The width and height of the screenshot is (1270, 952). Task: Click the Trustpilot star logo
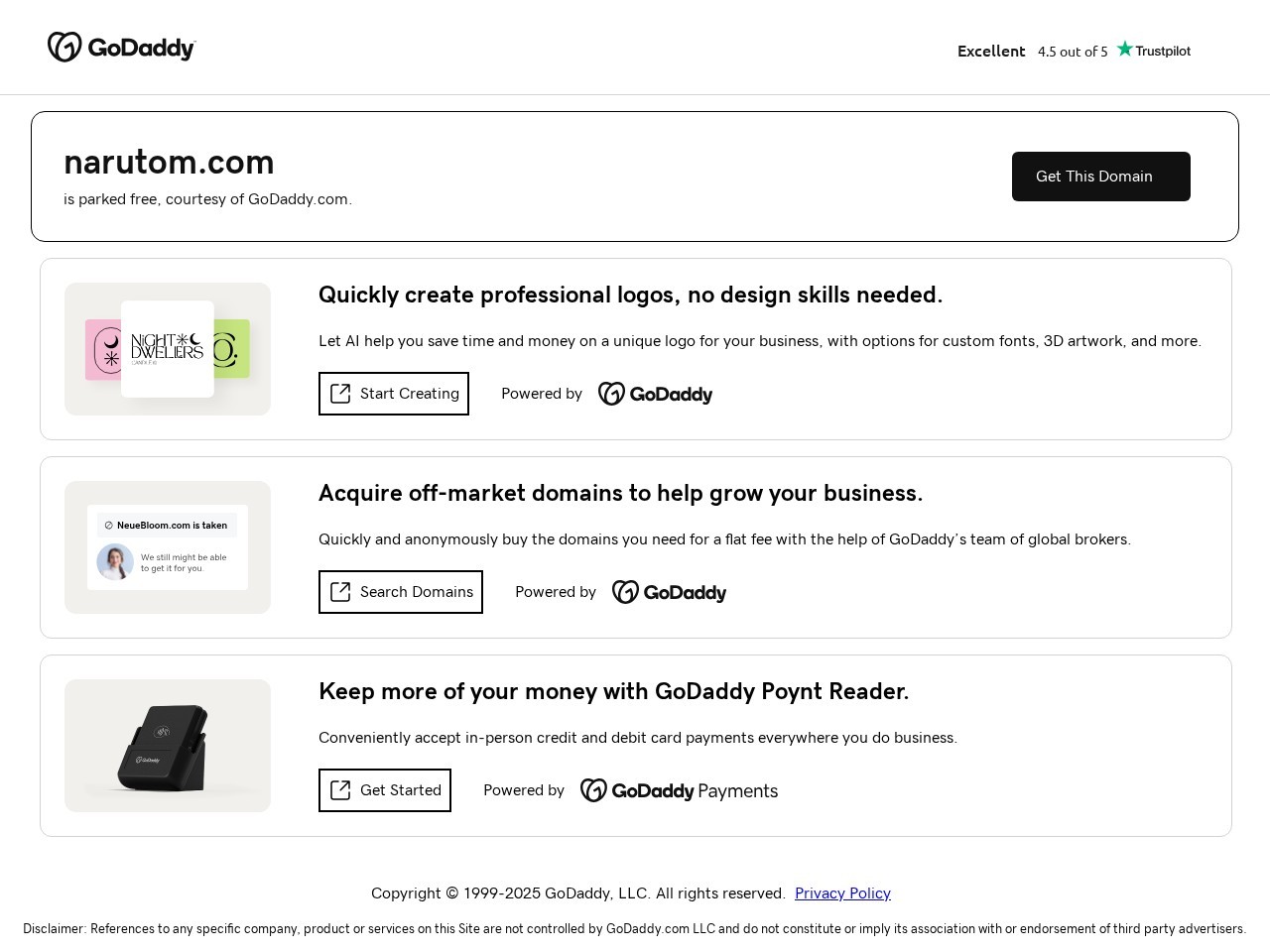(1153, 50)
